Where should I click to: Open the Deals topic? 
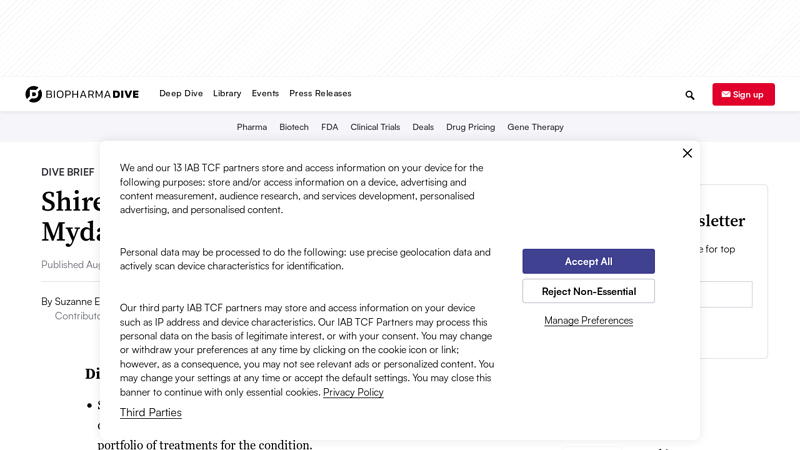(423, 127)
